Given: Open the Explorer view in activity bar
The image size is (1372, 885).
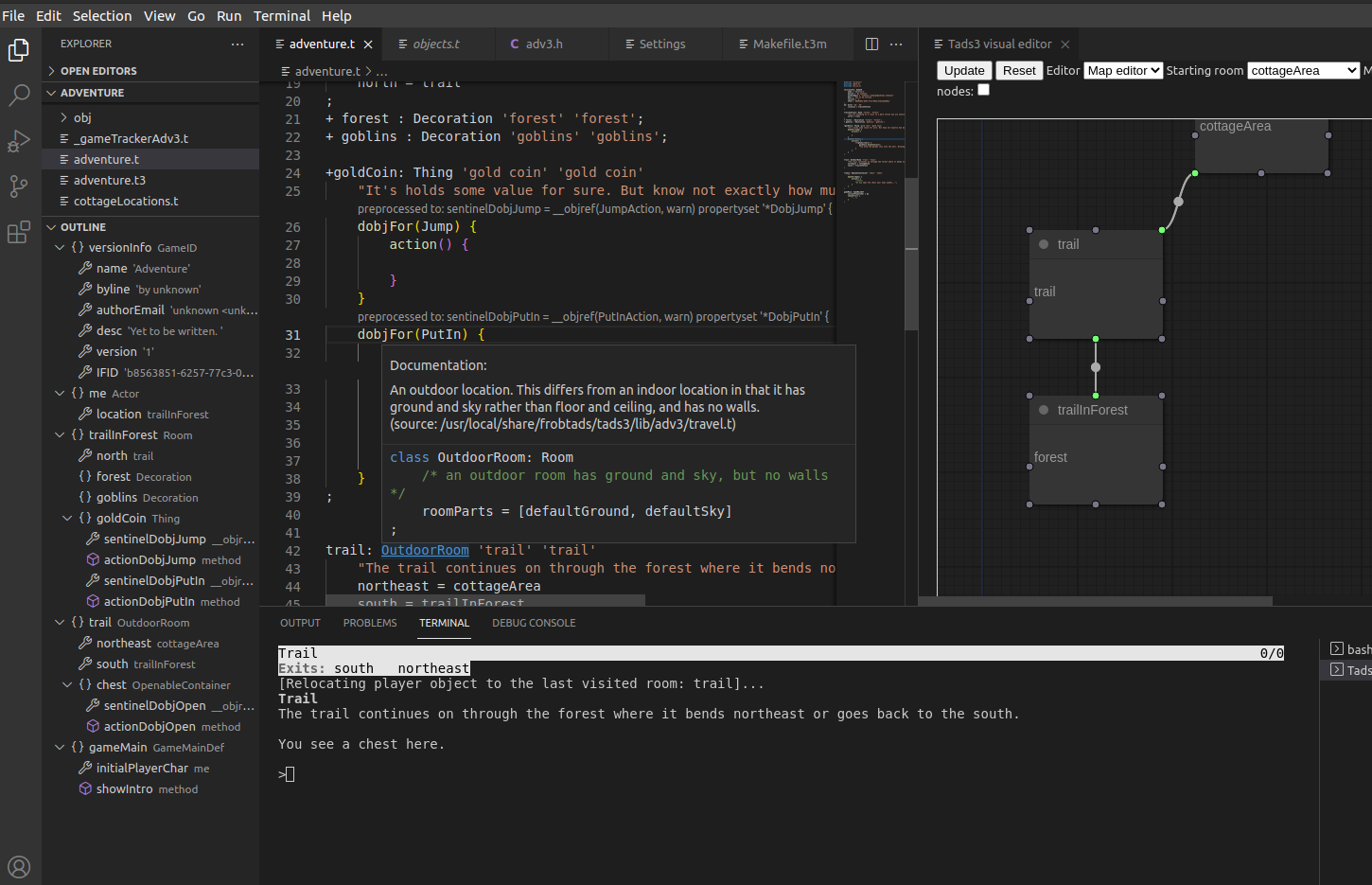Looking at the screenshot, I should pos(19,50).
